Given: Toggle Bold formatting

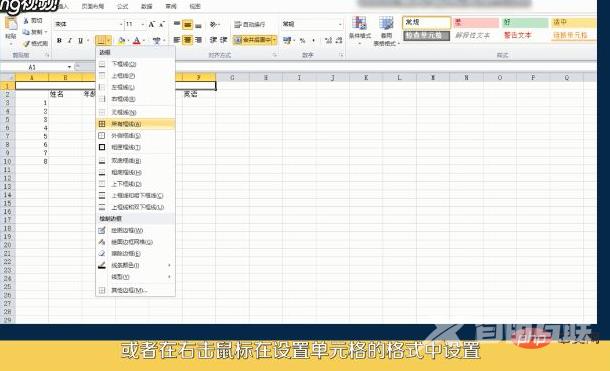Looking at the screenshot, I should (x=59, y=40).
